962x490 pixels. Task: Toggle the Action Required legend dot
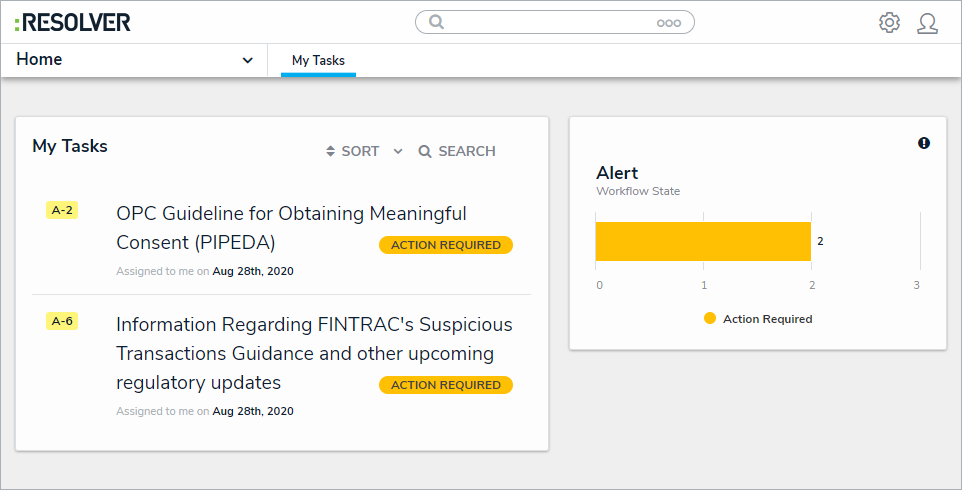(710, 319)
